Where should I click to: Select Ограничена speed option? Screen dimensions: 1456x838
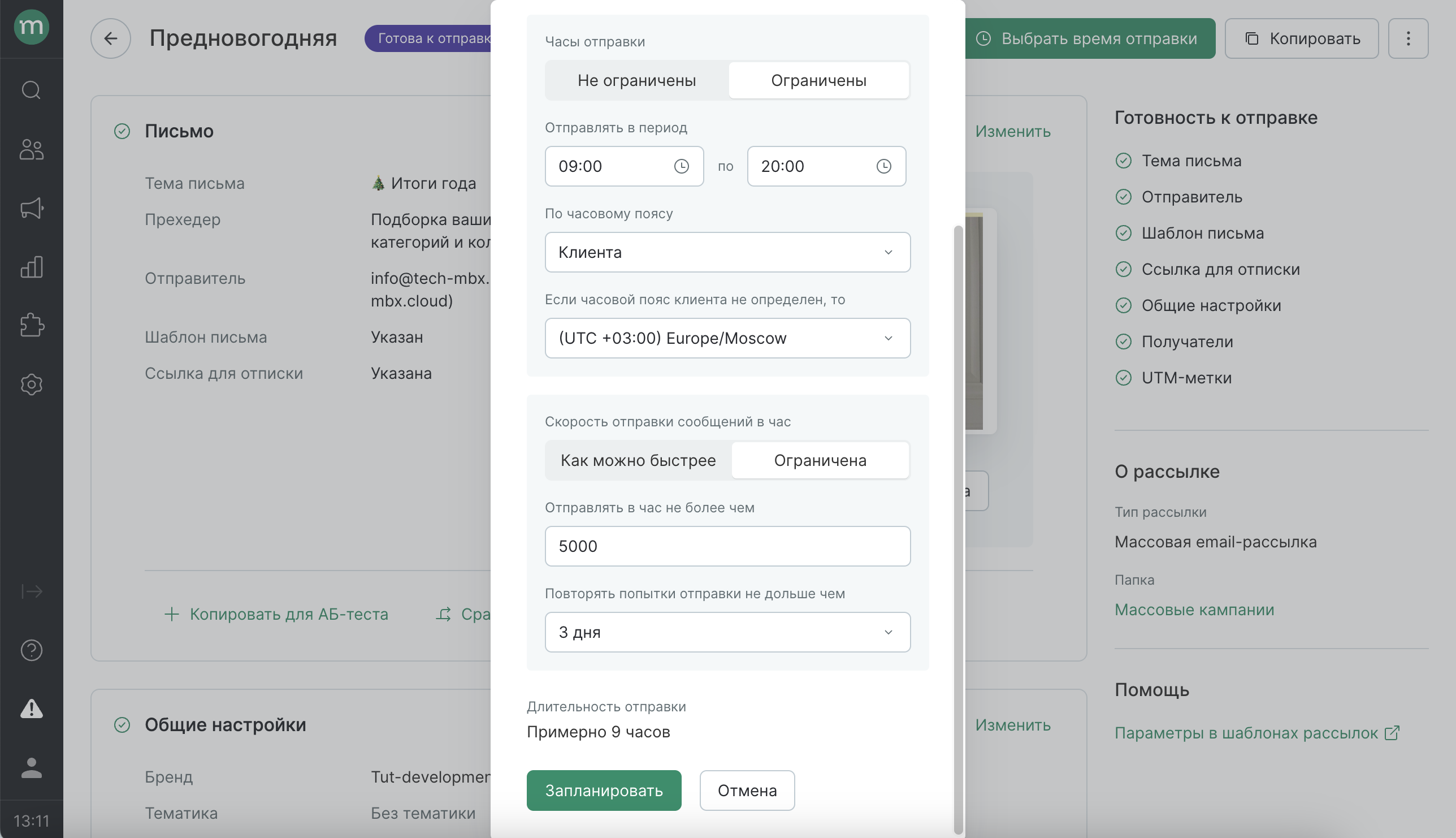click(x=820, y=460)
